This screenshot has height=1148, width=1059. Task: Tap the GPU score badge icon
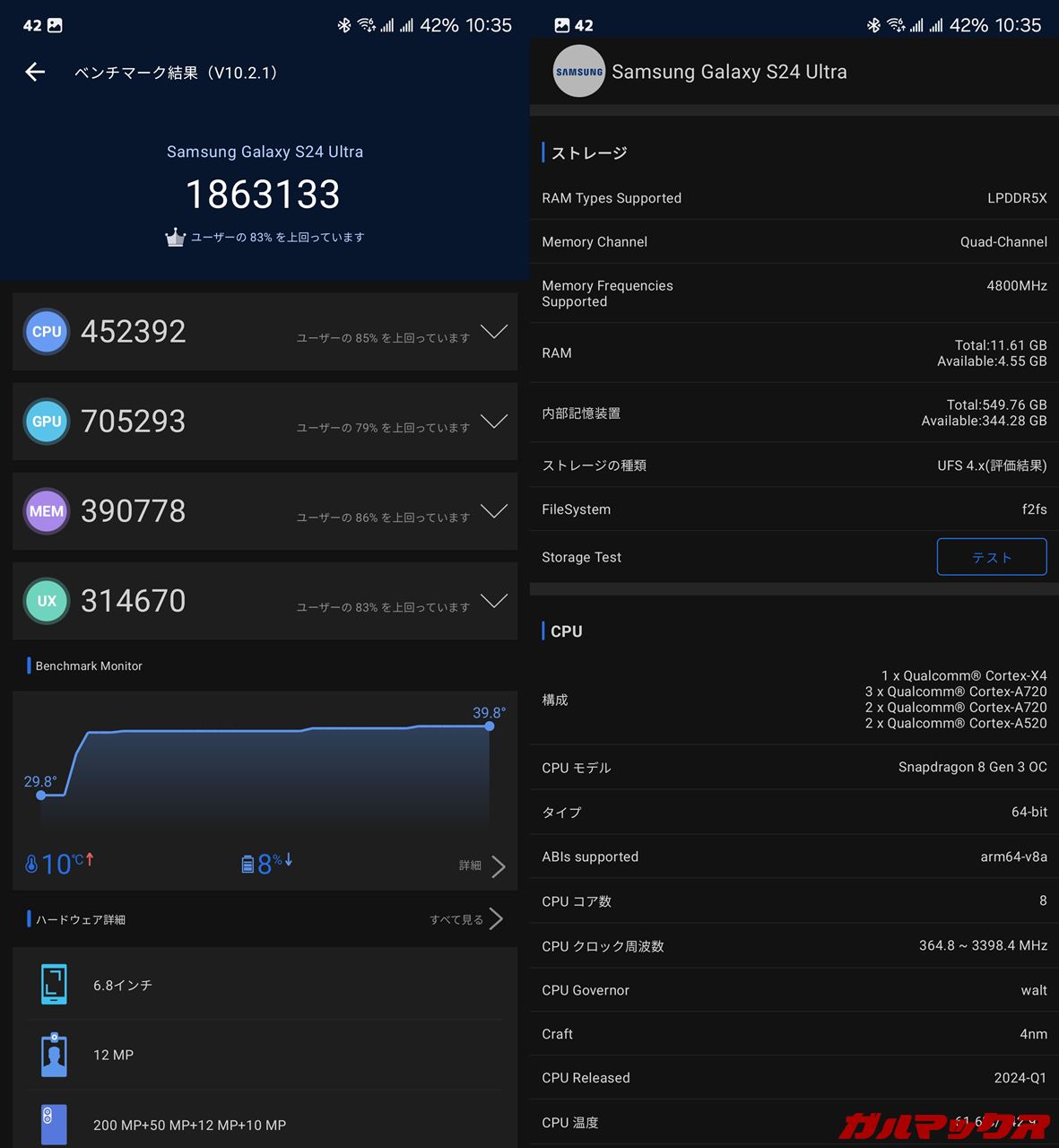tap(47, 422)
